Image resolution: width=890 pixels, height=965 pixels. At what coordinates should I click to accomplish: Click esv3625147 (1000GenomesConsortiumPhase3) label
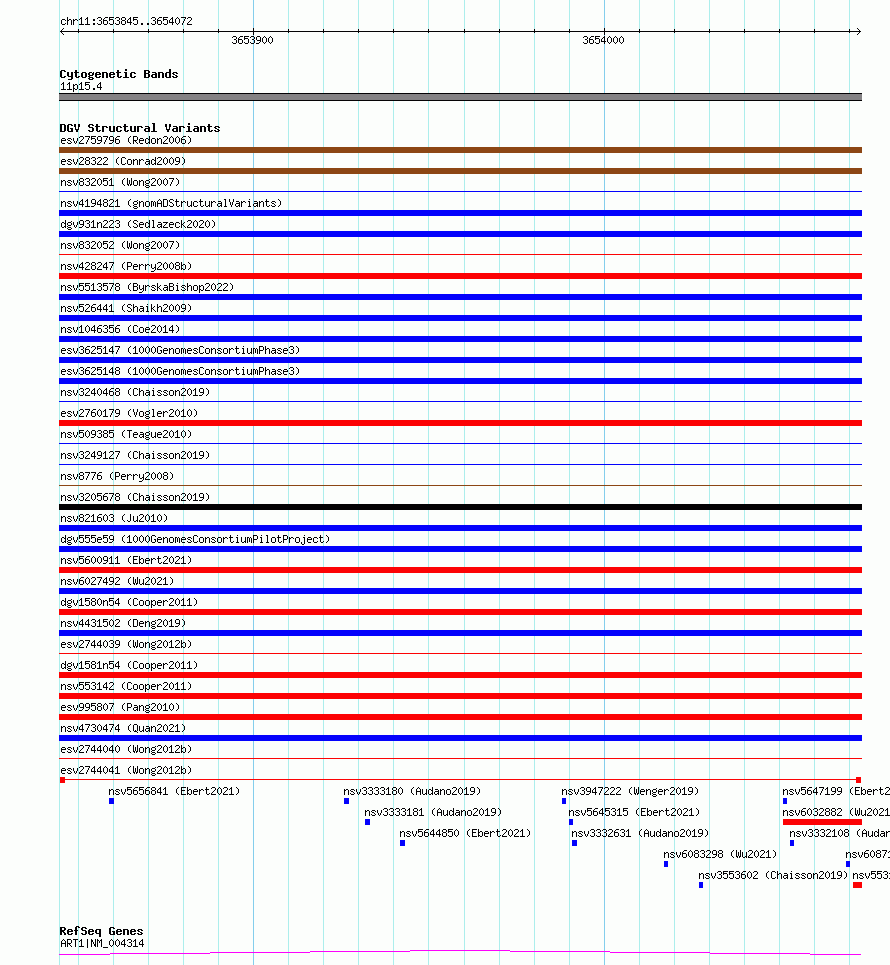[180, 350]
